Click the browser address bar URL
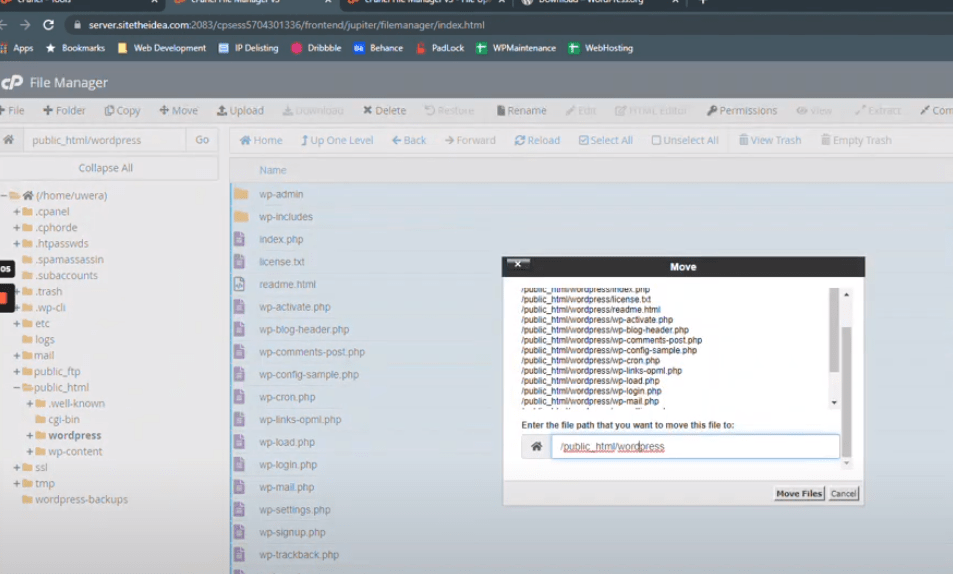 [x=286, y=25]
